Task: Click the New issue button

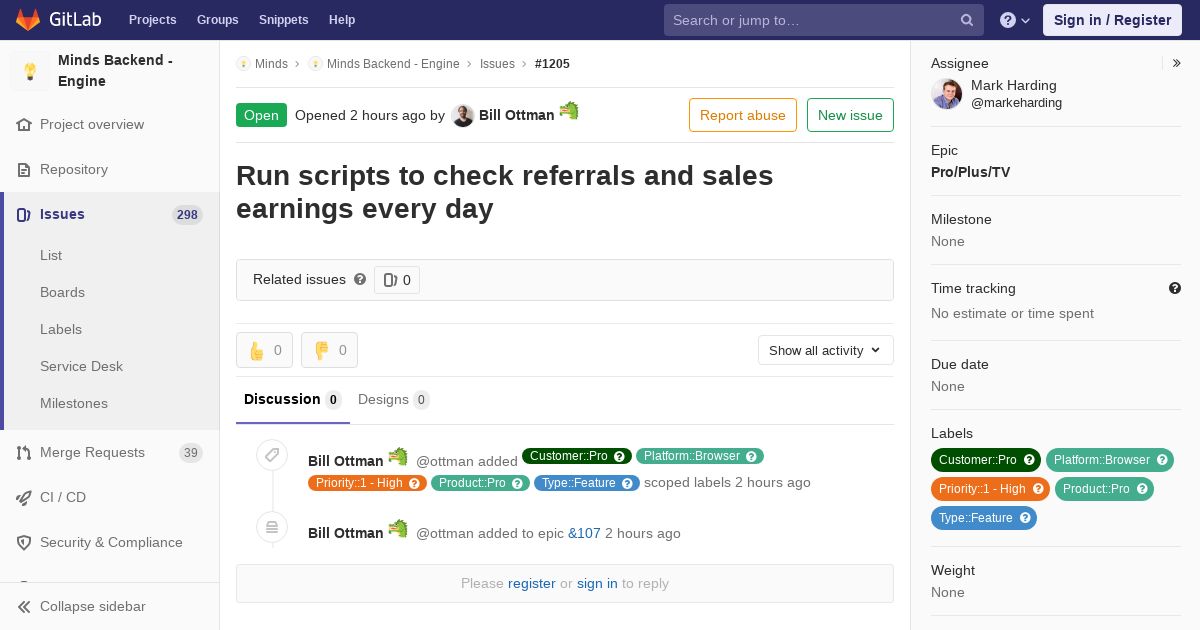Action: 850,115
